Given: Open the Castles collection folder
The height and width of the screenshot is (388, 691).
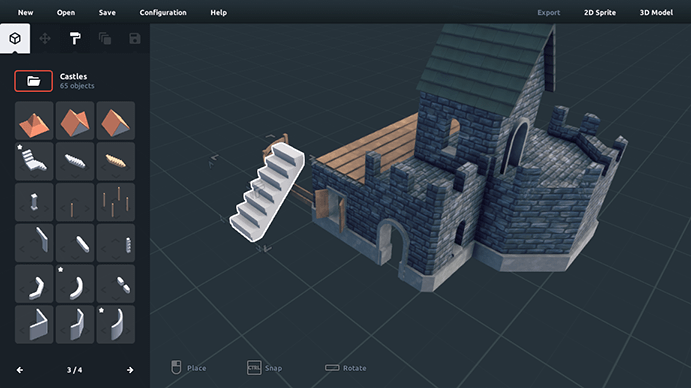Looking at the screenshot, I should pos(33,81).
